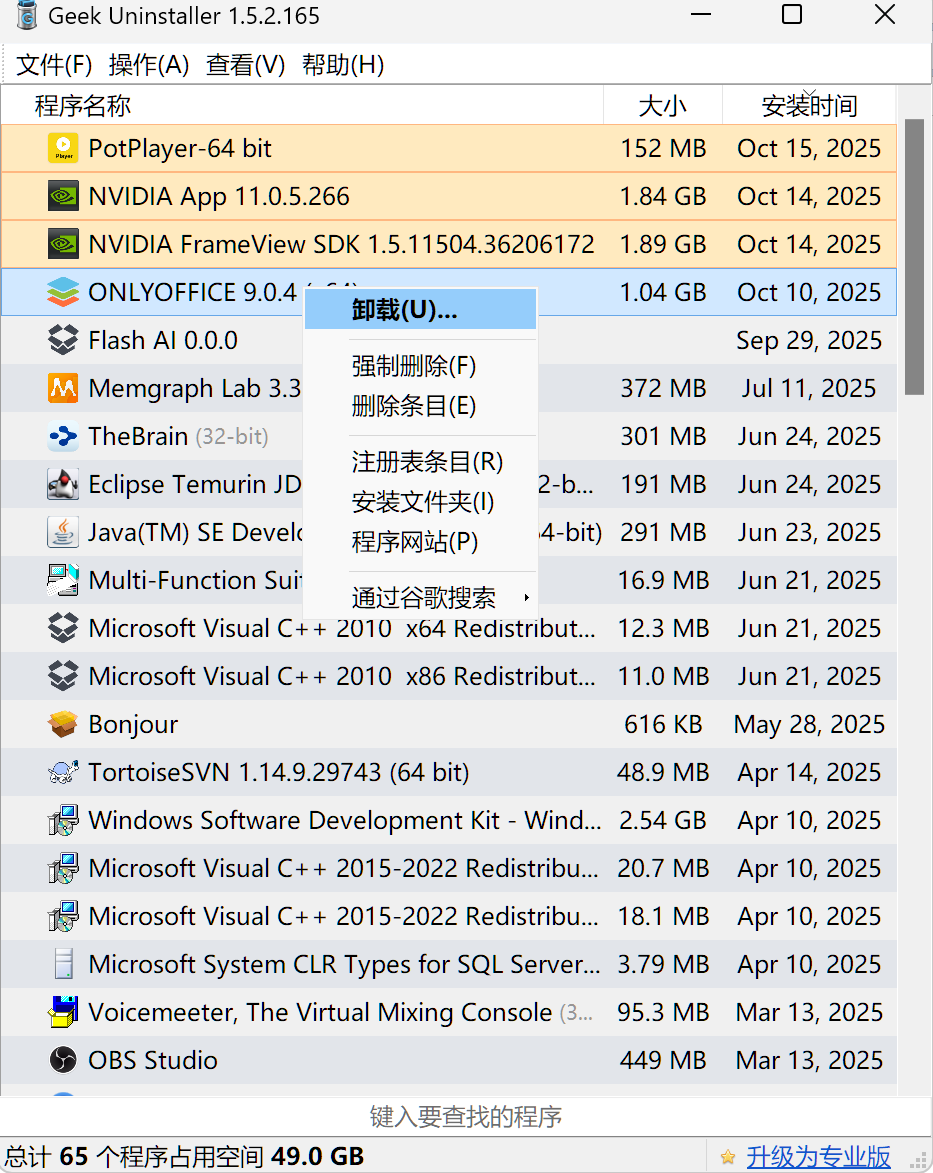Click TheBrain program icon

point(63,437)
